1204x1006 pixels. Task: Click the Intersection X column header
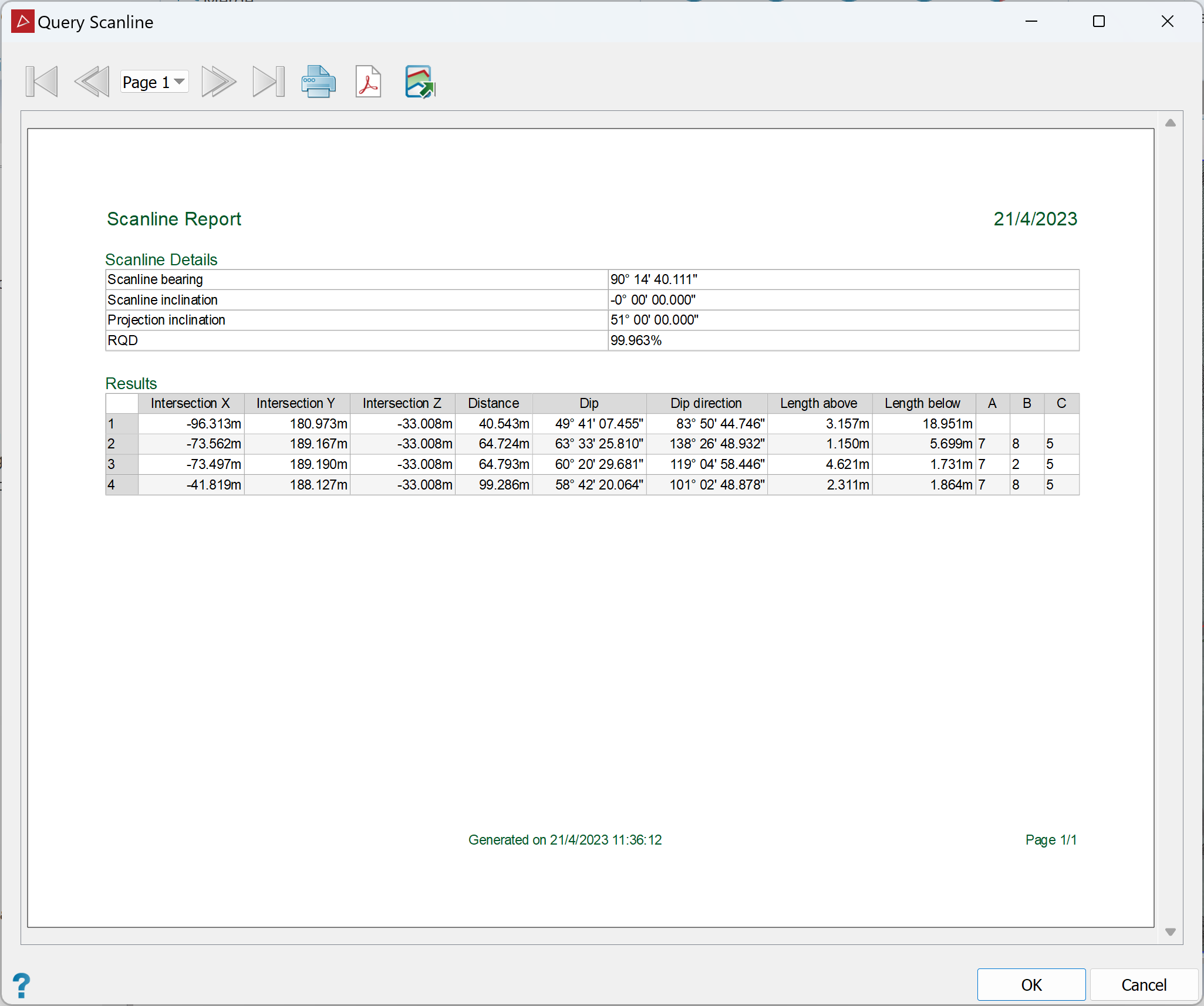click(x=190, y=403)
